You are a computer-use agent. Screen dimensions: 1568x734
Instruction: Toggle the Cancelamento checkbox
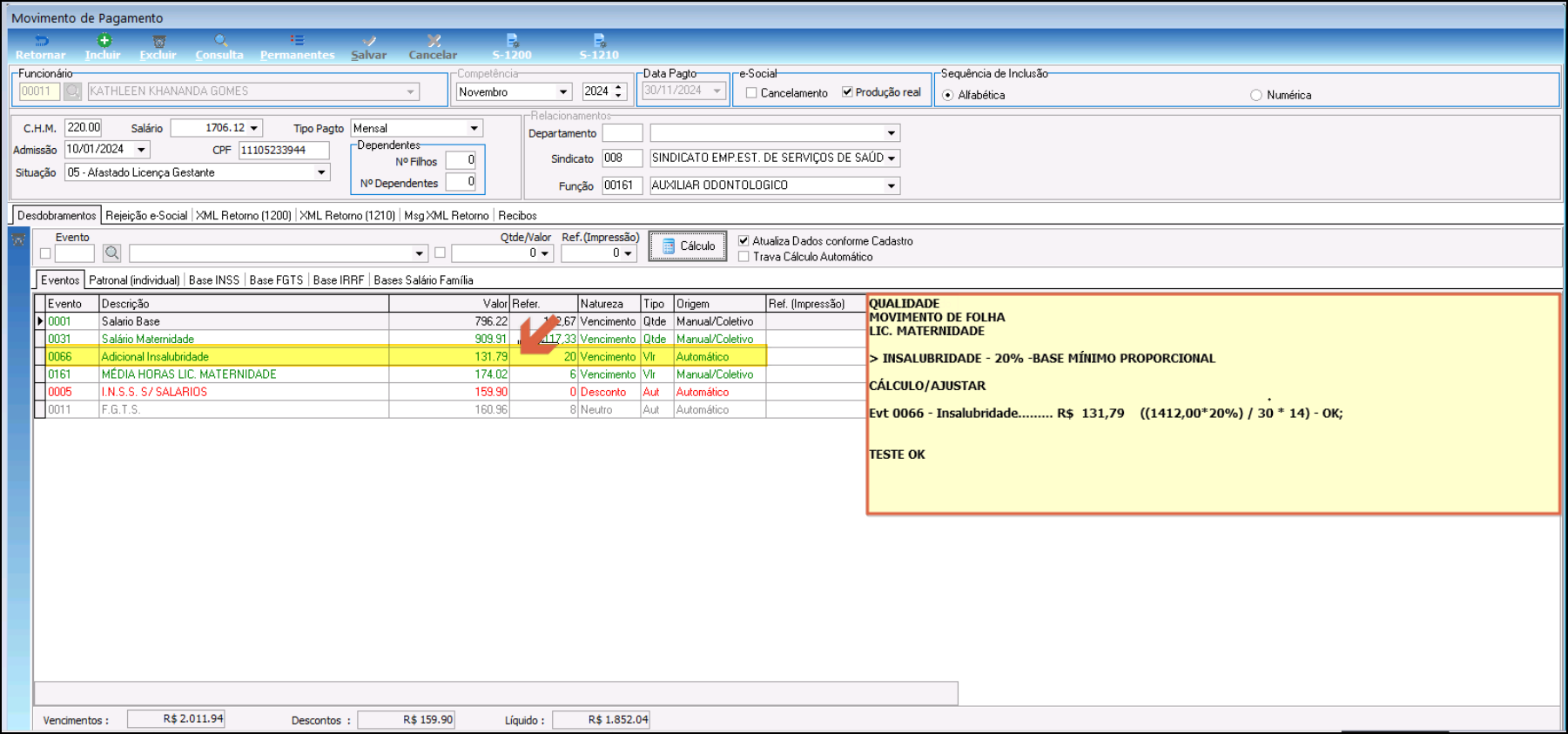(751, 92)
